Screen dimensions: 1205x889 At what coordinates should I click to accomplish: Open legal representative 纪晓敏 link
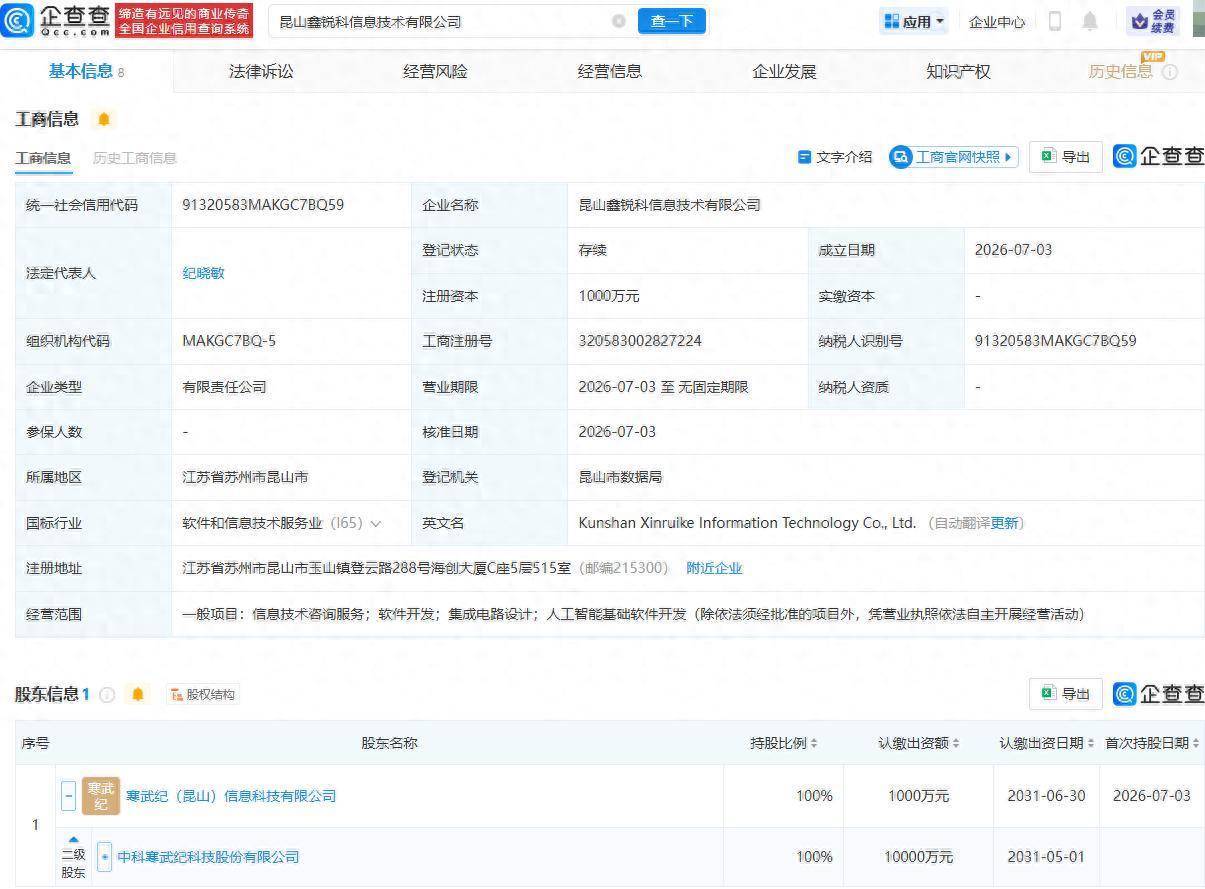pos(203,273)
